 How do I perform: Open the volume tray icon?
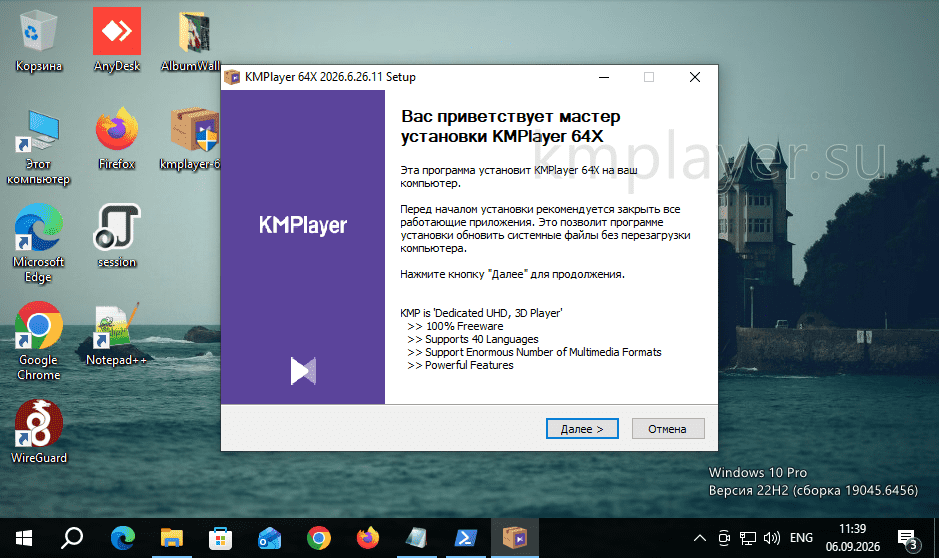[x=772, y=538]
